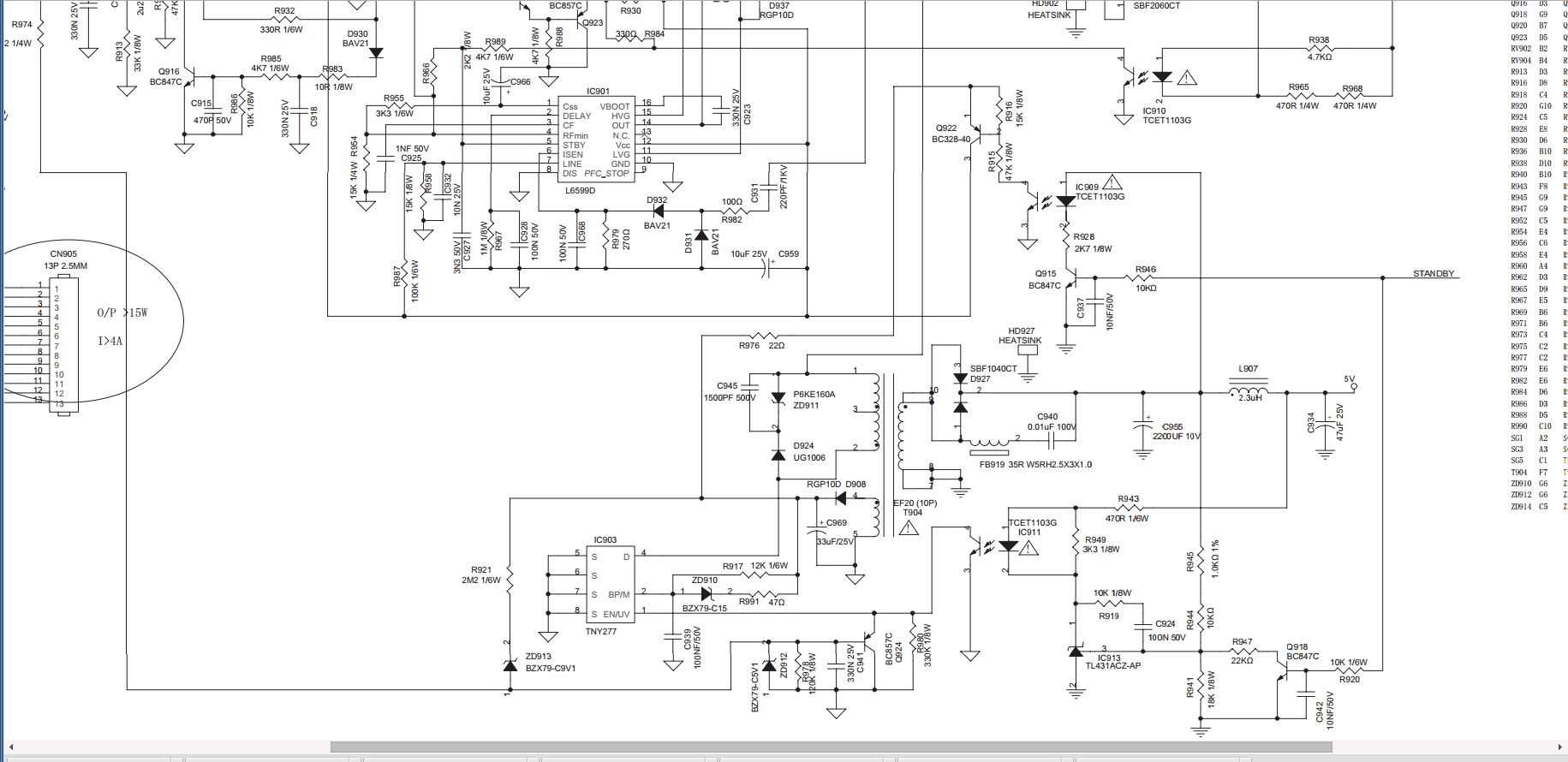
Task: Click the TNY277 part number text
Action: (600, 631)
